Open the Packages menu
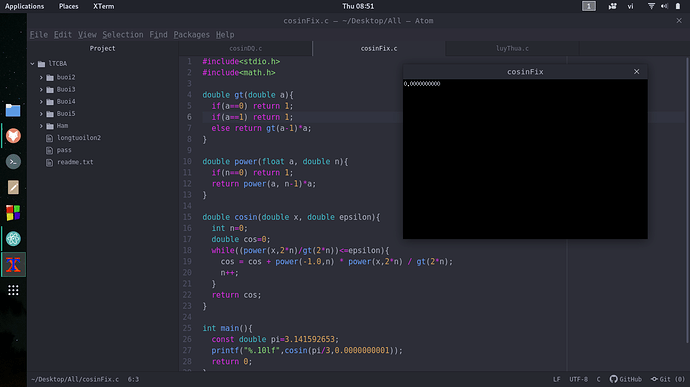Image resolution: width=690 pixels, height=387 pixels. (191, 35)
